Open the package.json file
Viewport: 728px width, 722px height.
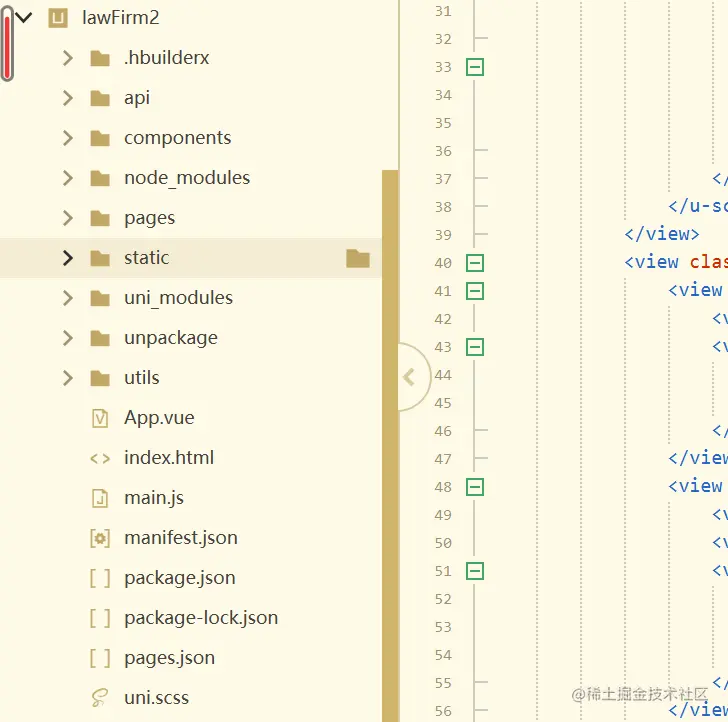(x=180, y=579)
